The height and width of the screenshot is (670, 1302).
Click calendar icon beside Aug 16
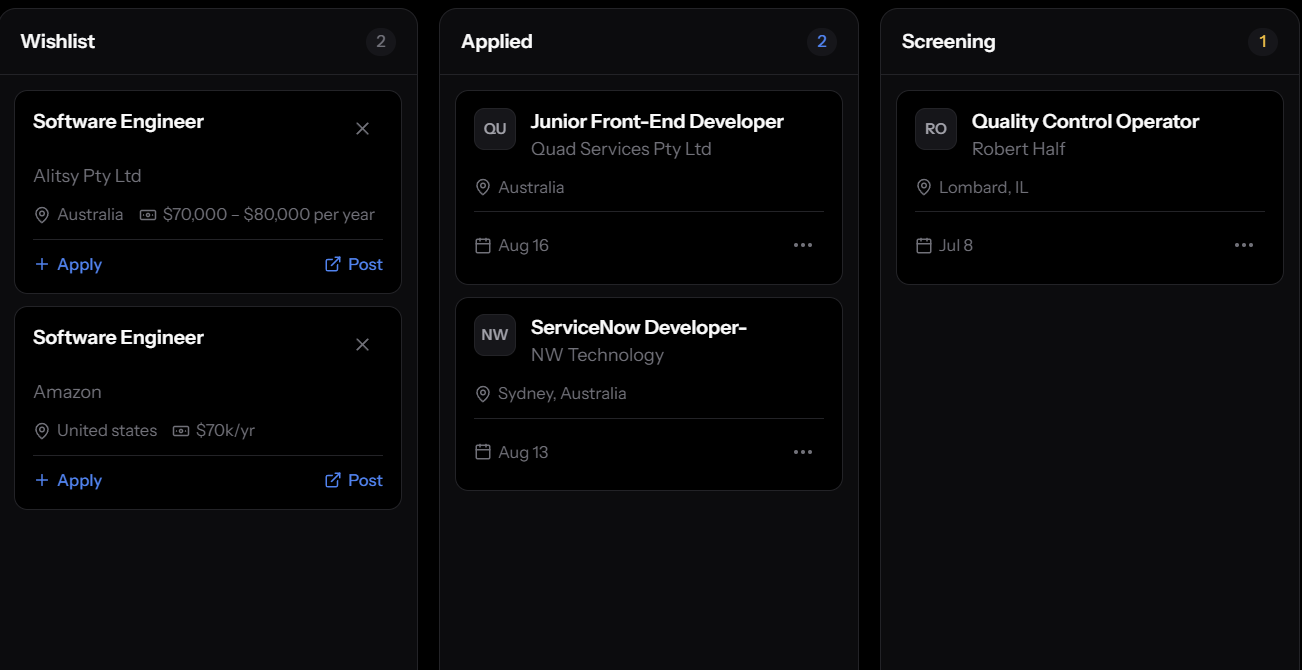pyautogui.click(x=483, y=246)
